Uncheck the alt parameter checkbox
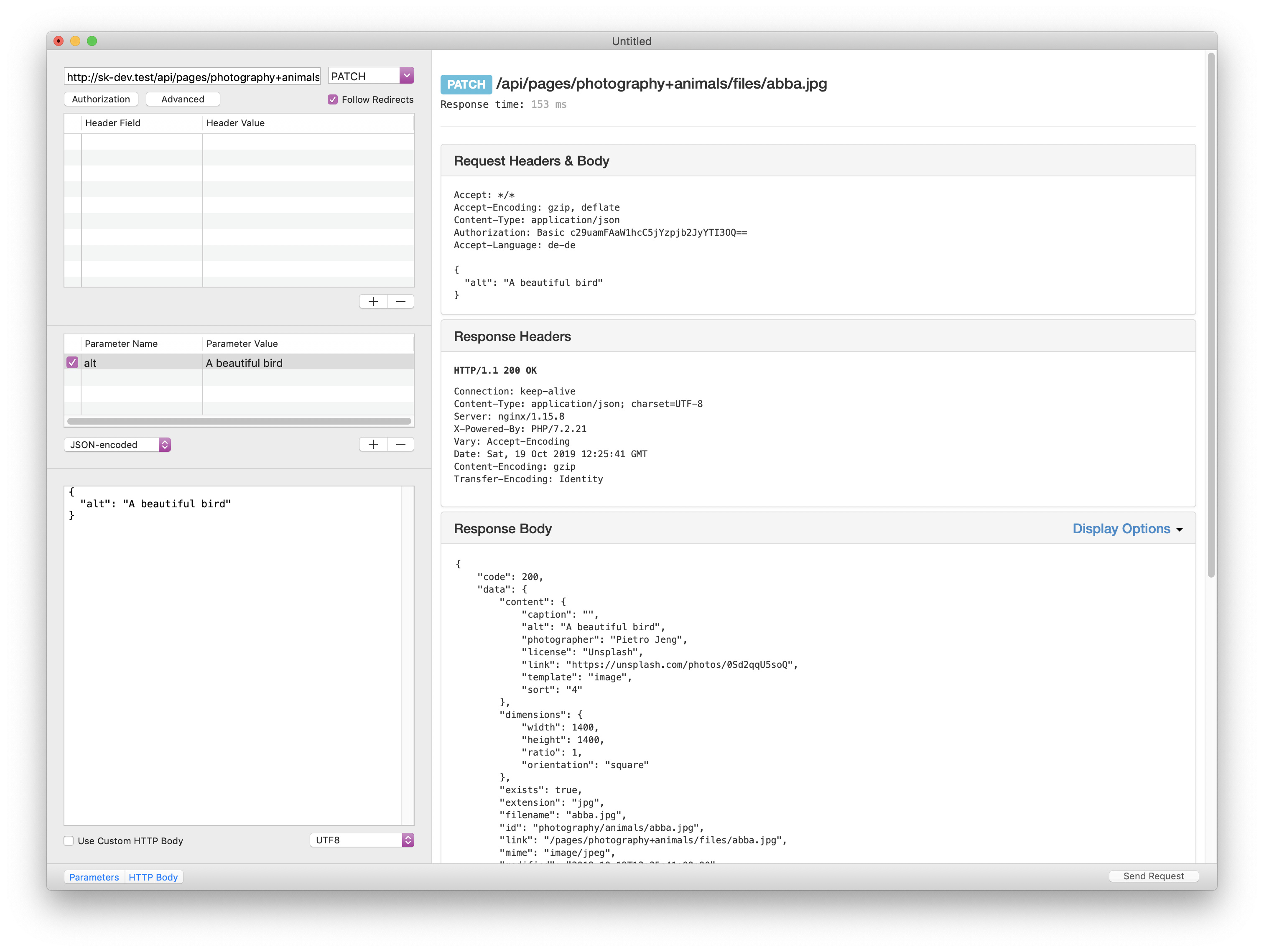1264x952 pixels. [73, 363]
